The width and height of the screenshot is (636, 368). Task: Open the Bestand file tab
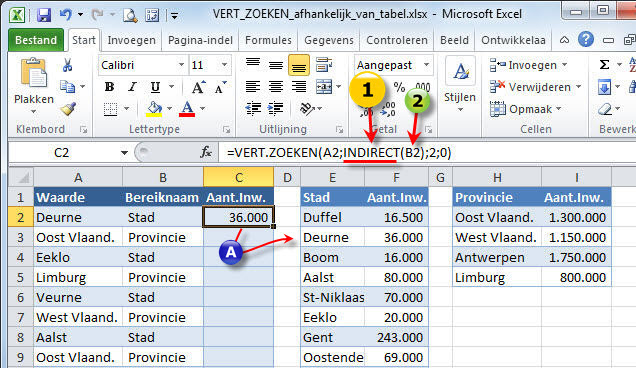[36, 40]
